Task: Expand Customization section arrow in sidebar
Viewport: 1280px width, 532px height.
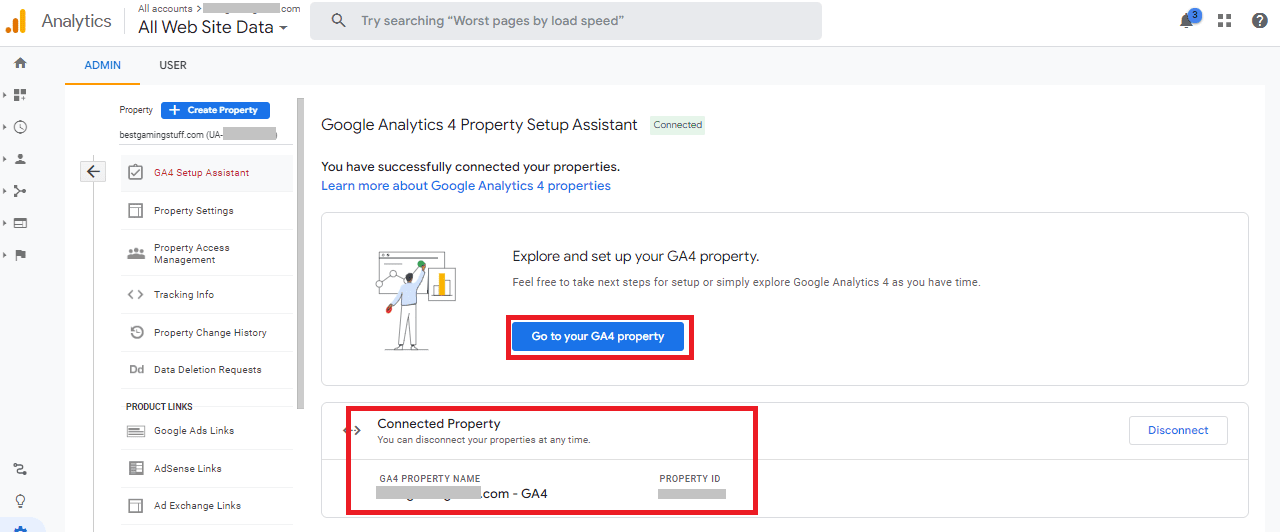Action: coord(5,95)
